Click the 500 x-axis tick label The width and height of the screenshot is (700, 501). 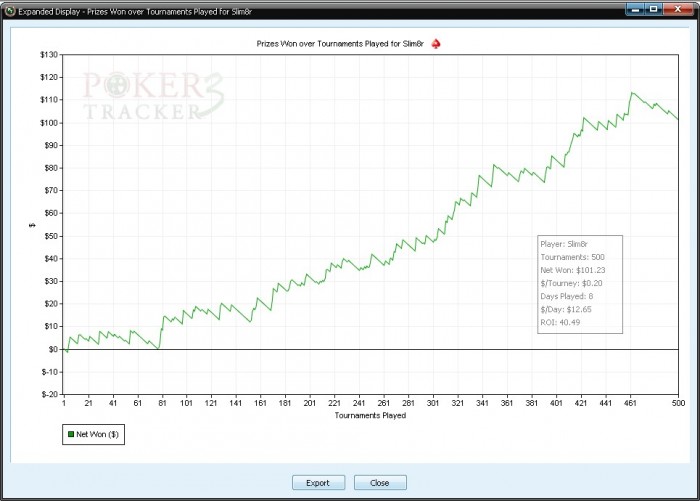pos(678,403)
